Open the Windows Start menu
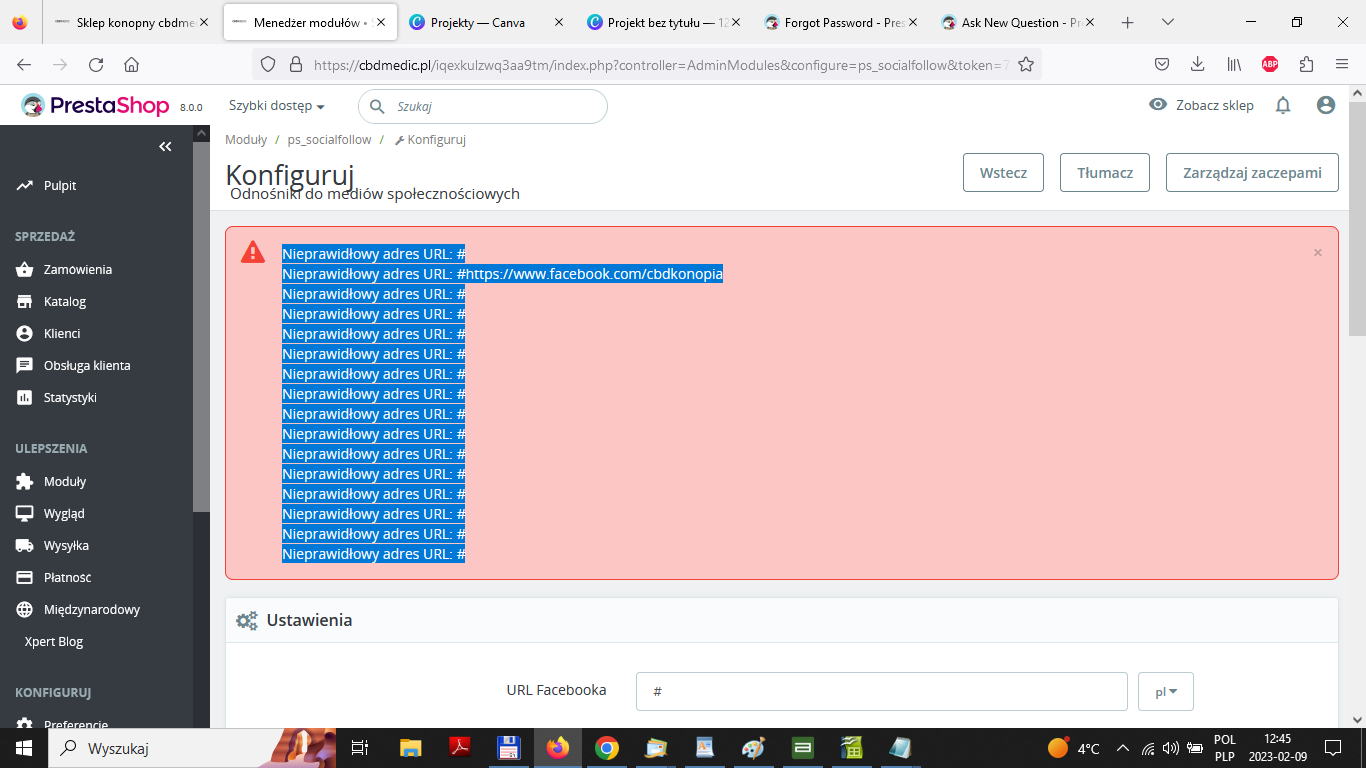Viewport: 1366px width, 768px height. [x=22, y=748]
